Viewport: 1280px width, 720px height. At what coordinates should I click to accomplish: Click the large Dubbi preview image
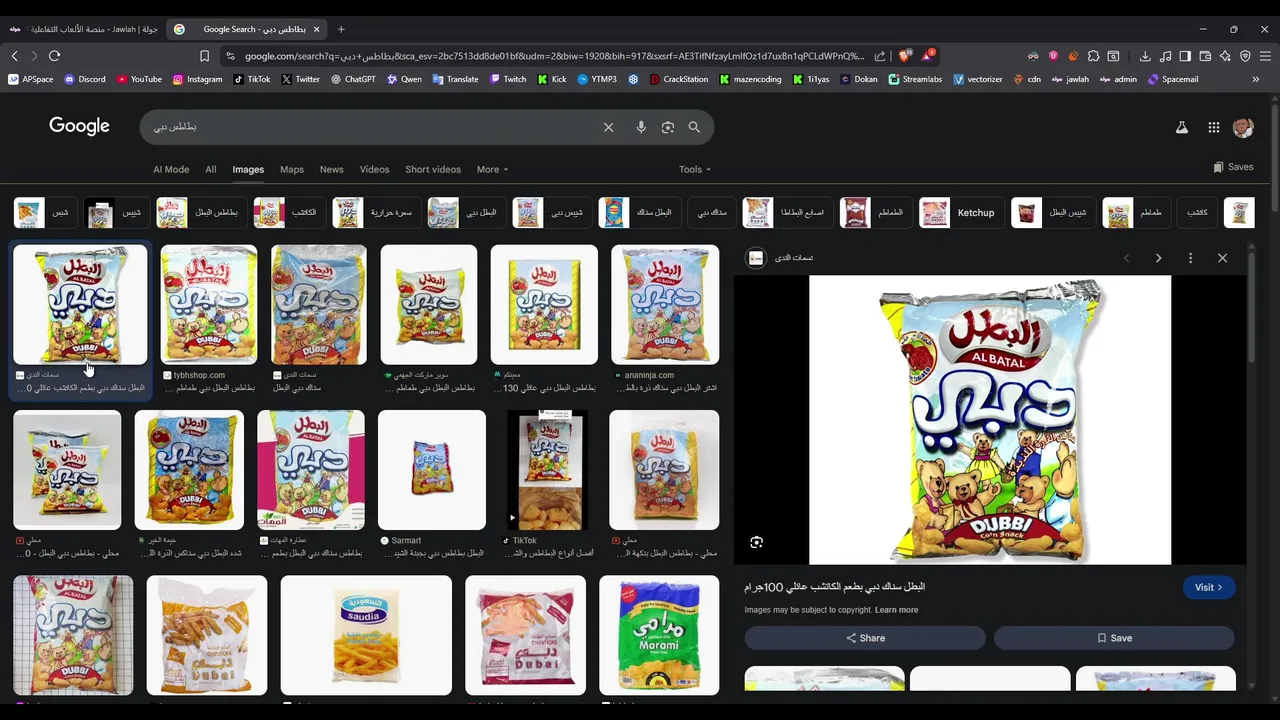[x=990, y=420]
